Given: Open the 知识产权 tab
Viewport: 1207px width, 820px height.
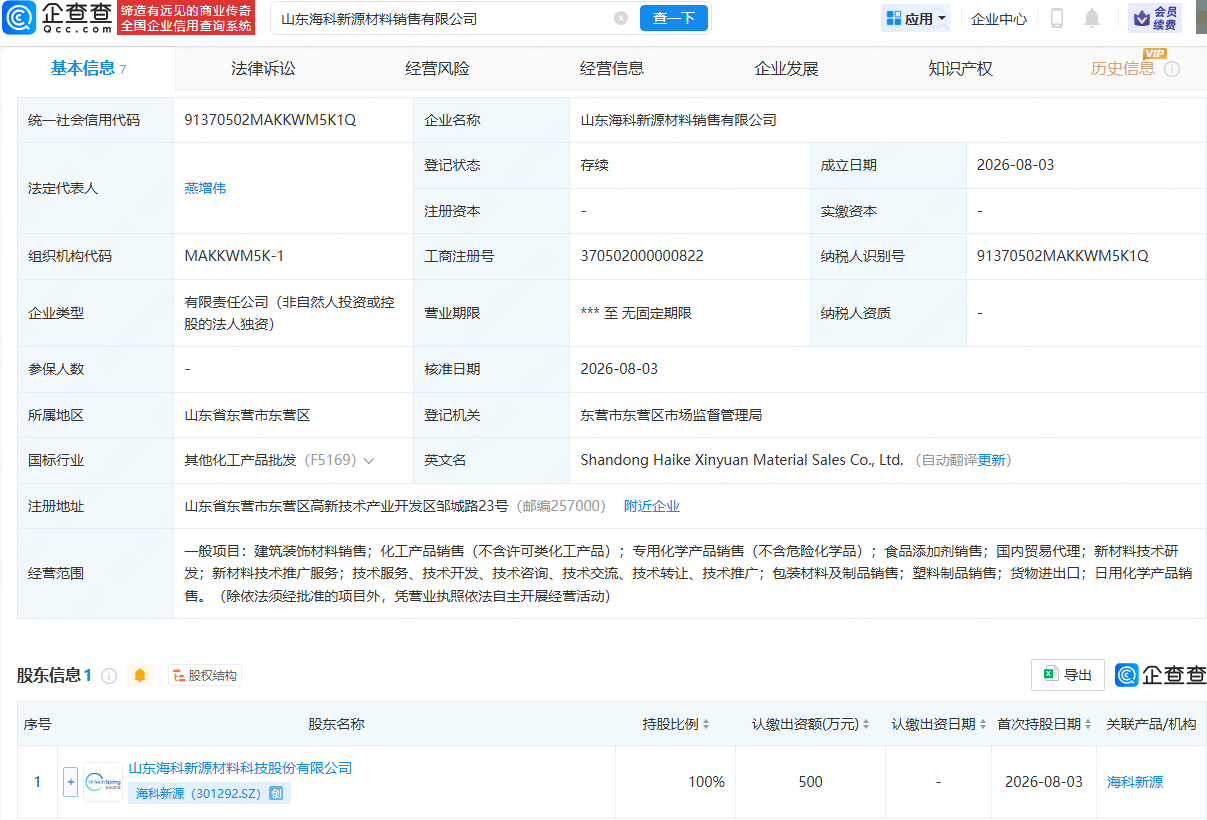Looking at the screenshot, I should (x=960, y=68).
